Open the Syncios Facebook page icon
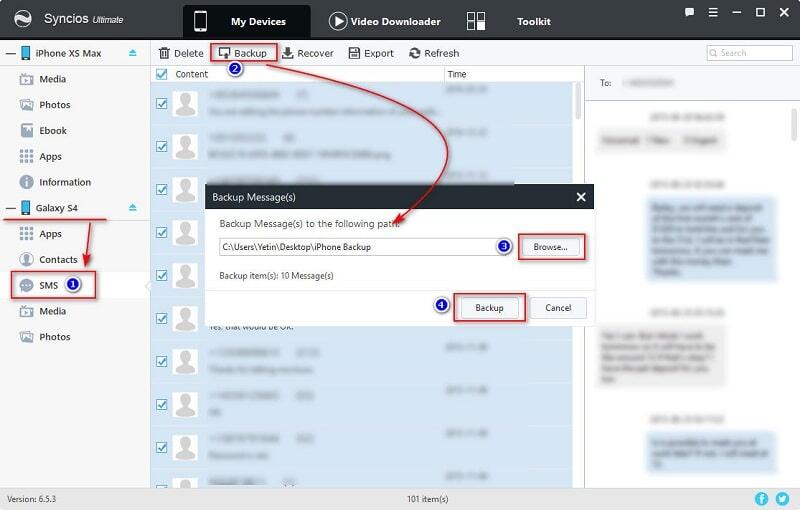 click(763, 498)
